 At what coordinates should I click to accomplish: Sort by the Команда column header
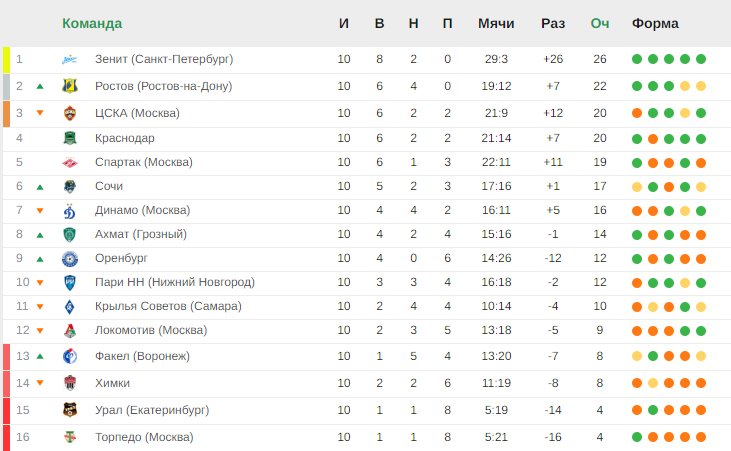(92, 23)
